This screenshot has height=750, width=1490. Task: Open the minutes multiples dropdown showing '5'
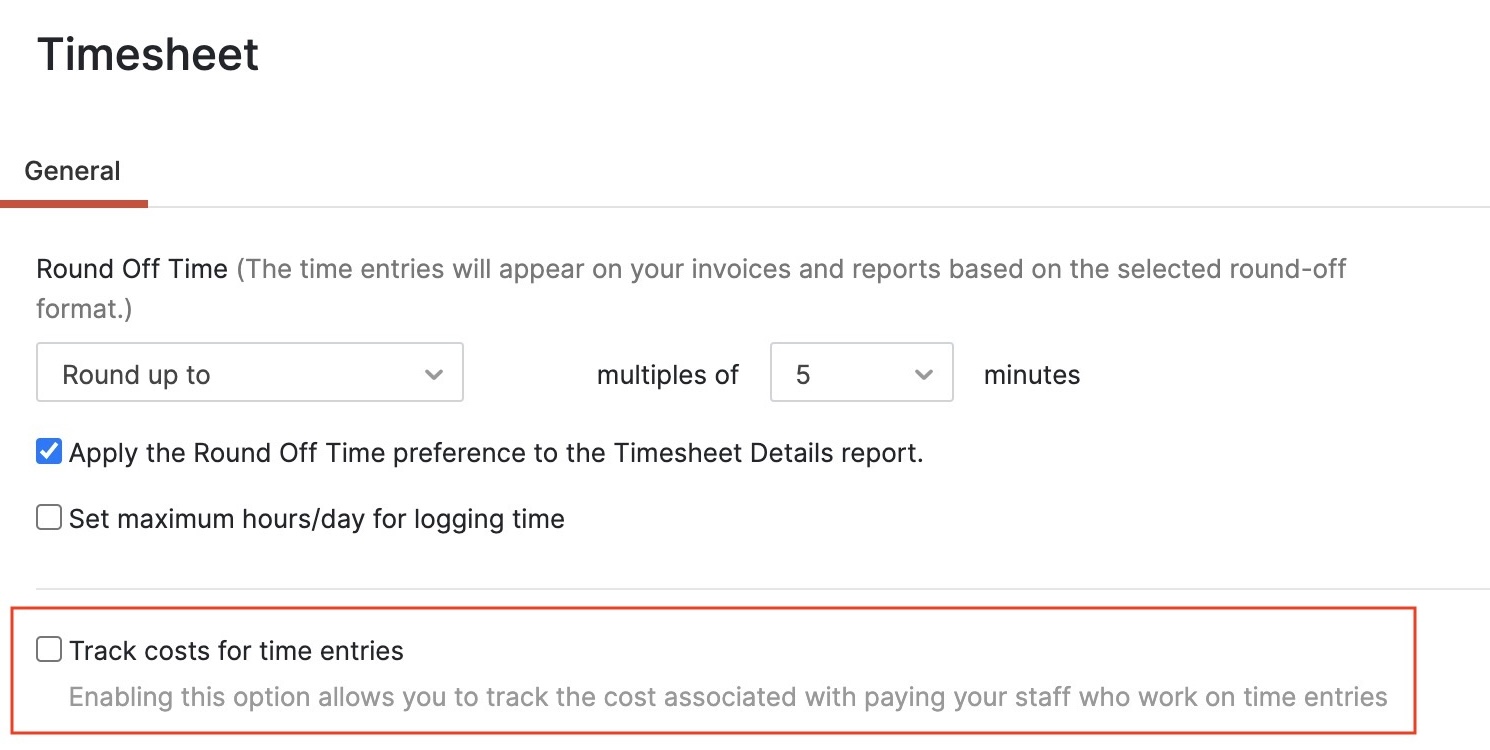pos(861,373)
